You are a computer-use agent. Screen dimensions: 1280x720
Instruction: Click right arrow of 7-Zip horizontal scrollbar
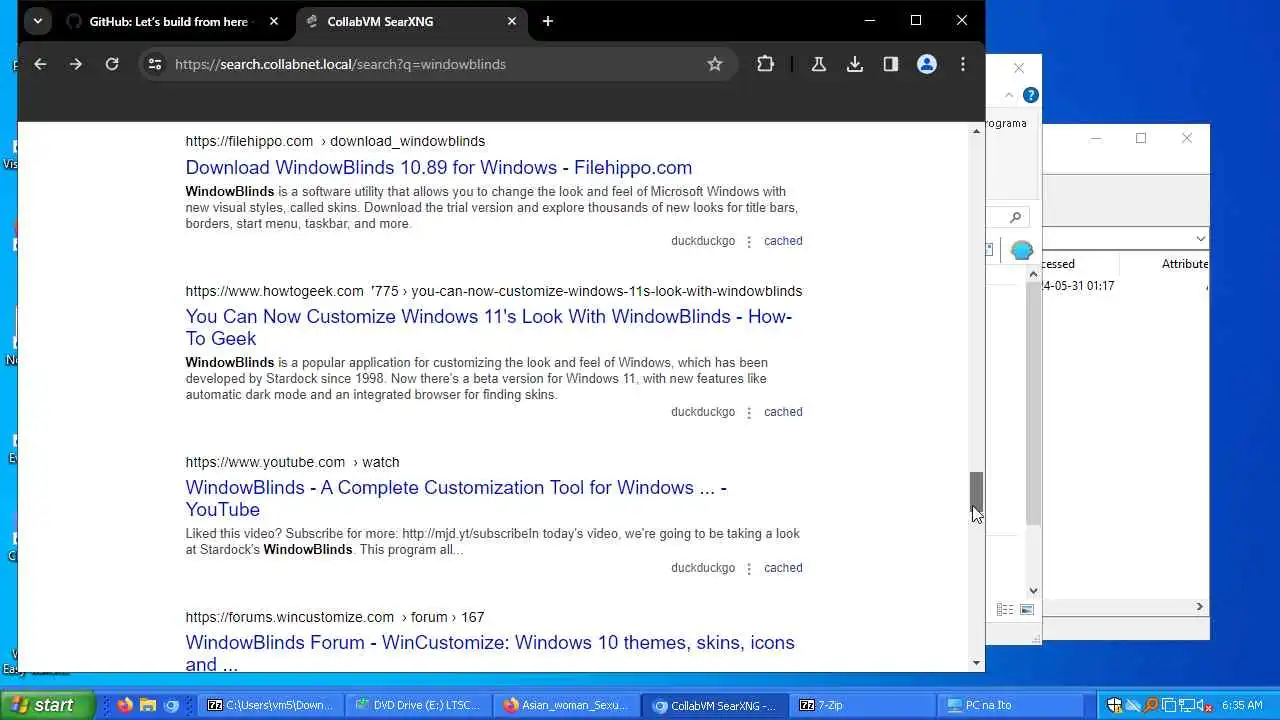tap(1200, 607)
